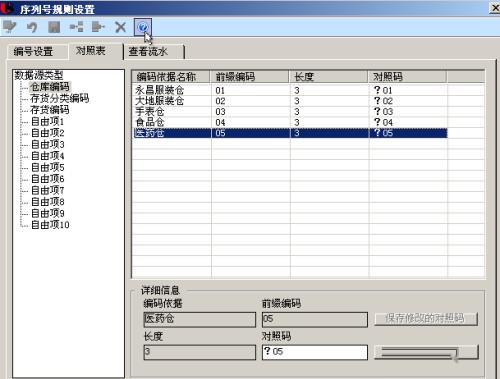
Task: Select 自由项7 tree node
Action: (x=47, y=190)
